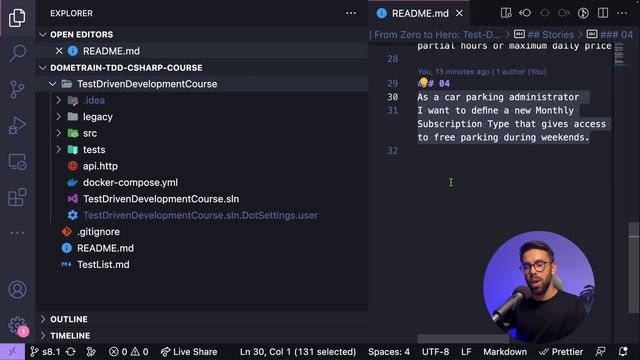Image resolution: width=640 pixels, height=360 pixels.
Task: Expand the Timeline section
Action: coord(43,336)
